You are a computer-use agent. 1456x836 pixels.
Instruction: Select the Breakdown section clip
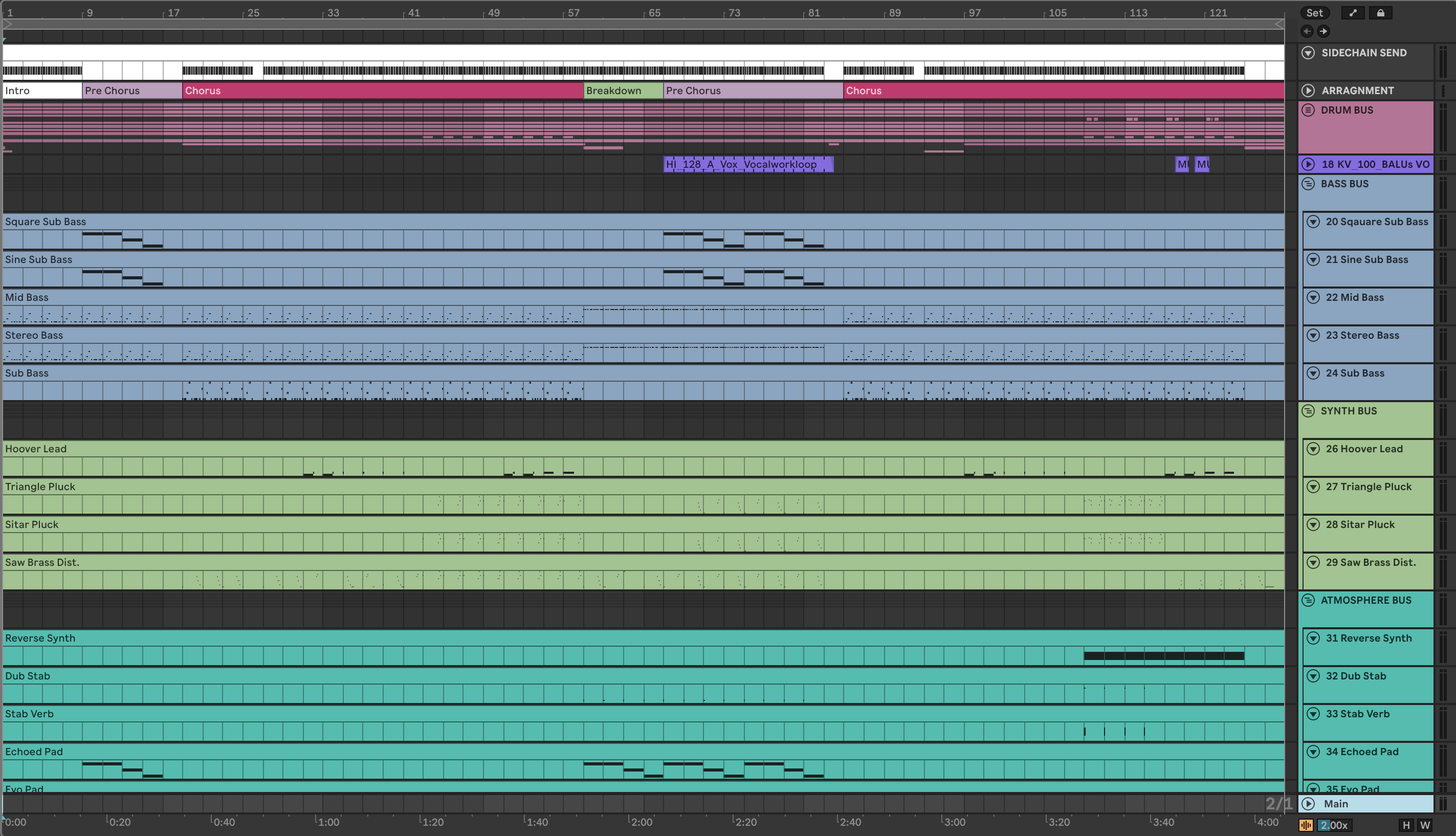[x=623, y=91]
